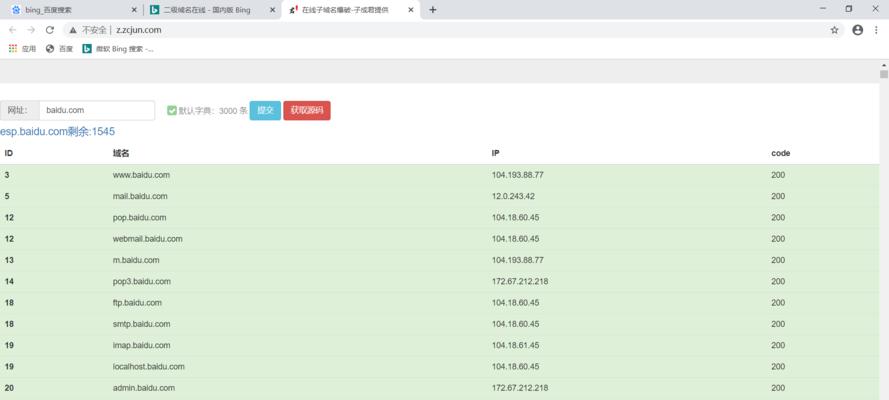Minimize the Chrome window
Viewport: 889px width, 400px height.
click(x=823, y=8)
